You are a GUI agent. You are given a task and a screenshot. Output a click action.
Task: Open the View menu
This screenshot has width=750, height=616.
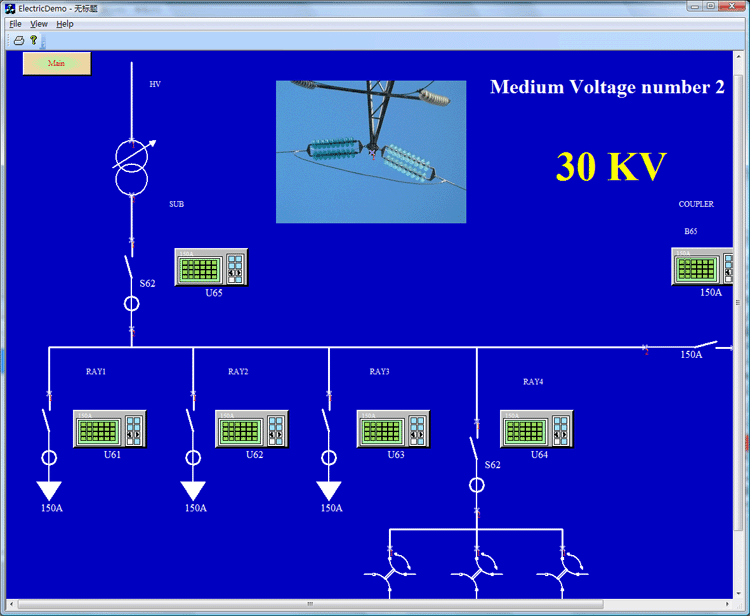coord(39,24)
